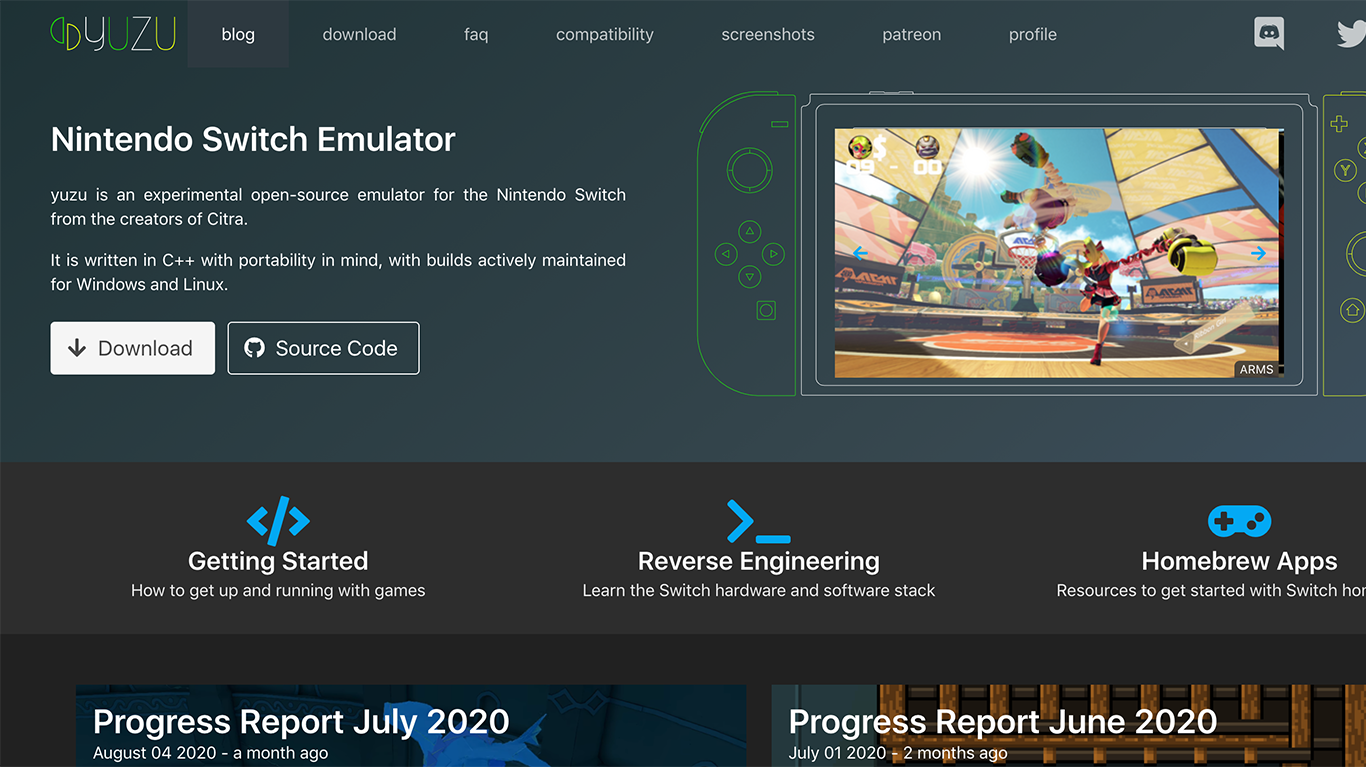Click the left Joy-Con analog stick outline
The width and height of the screenshot is (1366, 768).
click(749, 169)
